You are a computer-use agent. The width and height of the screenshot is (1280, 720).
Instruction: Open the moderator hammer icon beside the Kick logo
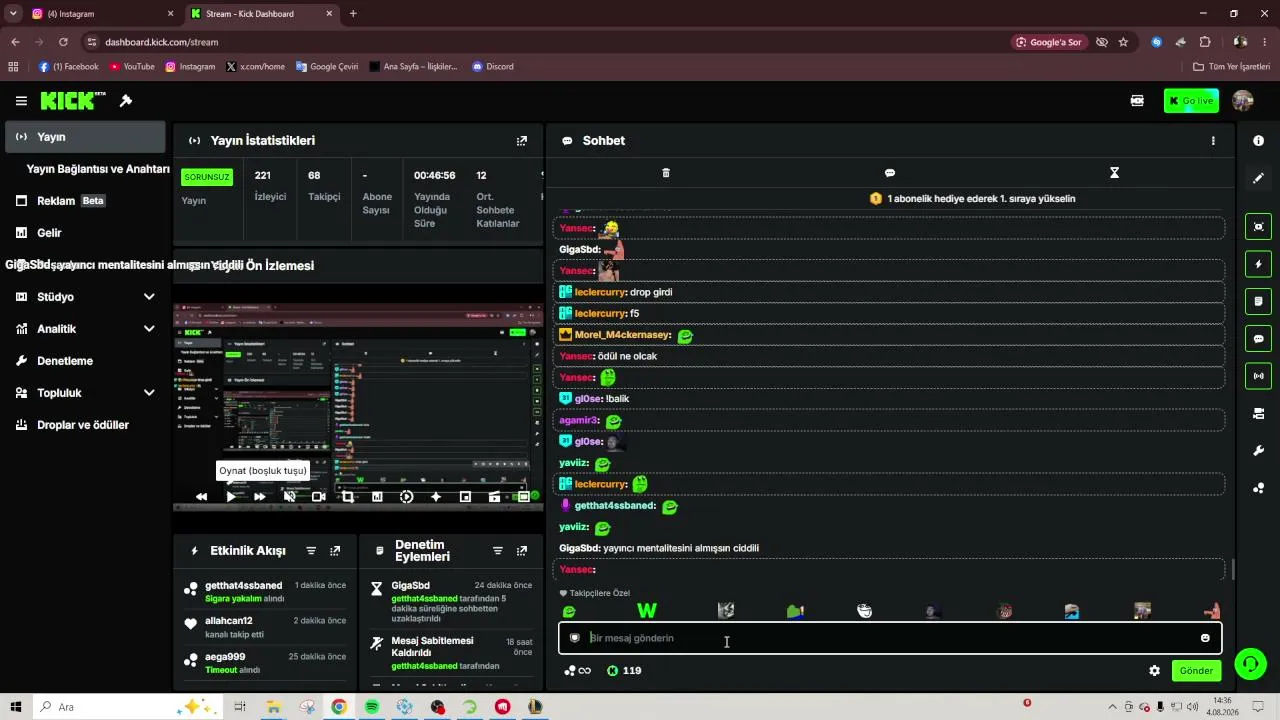click(x=126, y=101)
